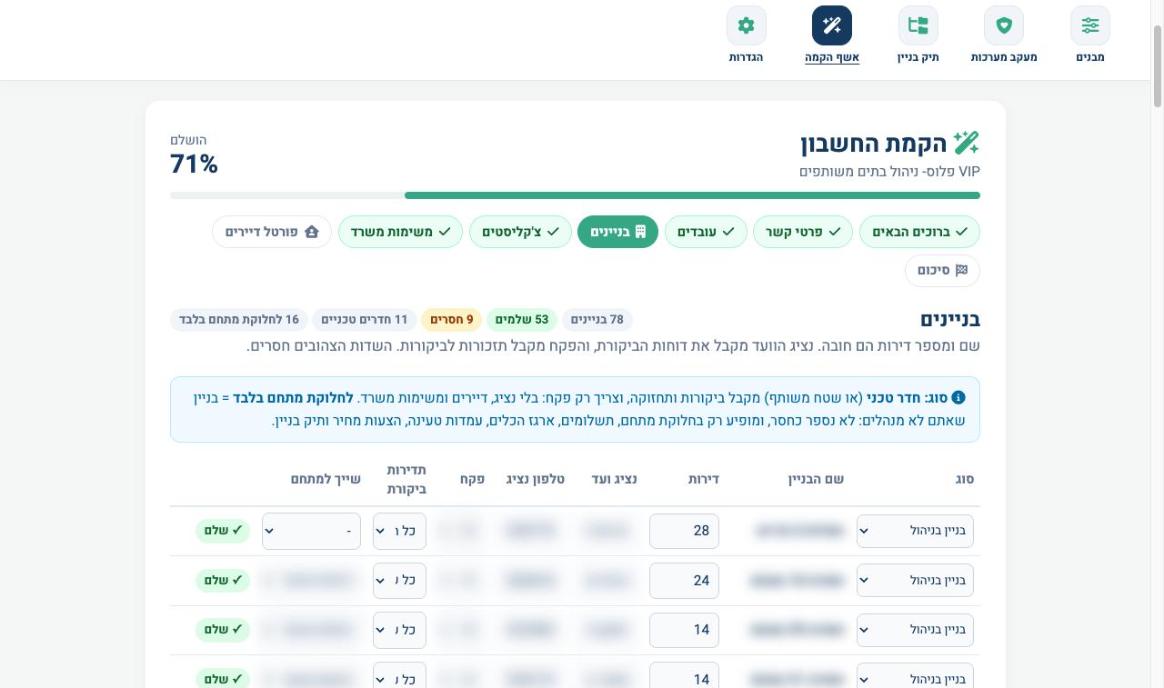The width and height of the screenshot is (1164, 688).
Task: Filter by 78 בניינים badge
Action: tap(597, 319)
